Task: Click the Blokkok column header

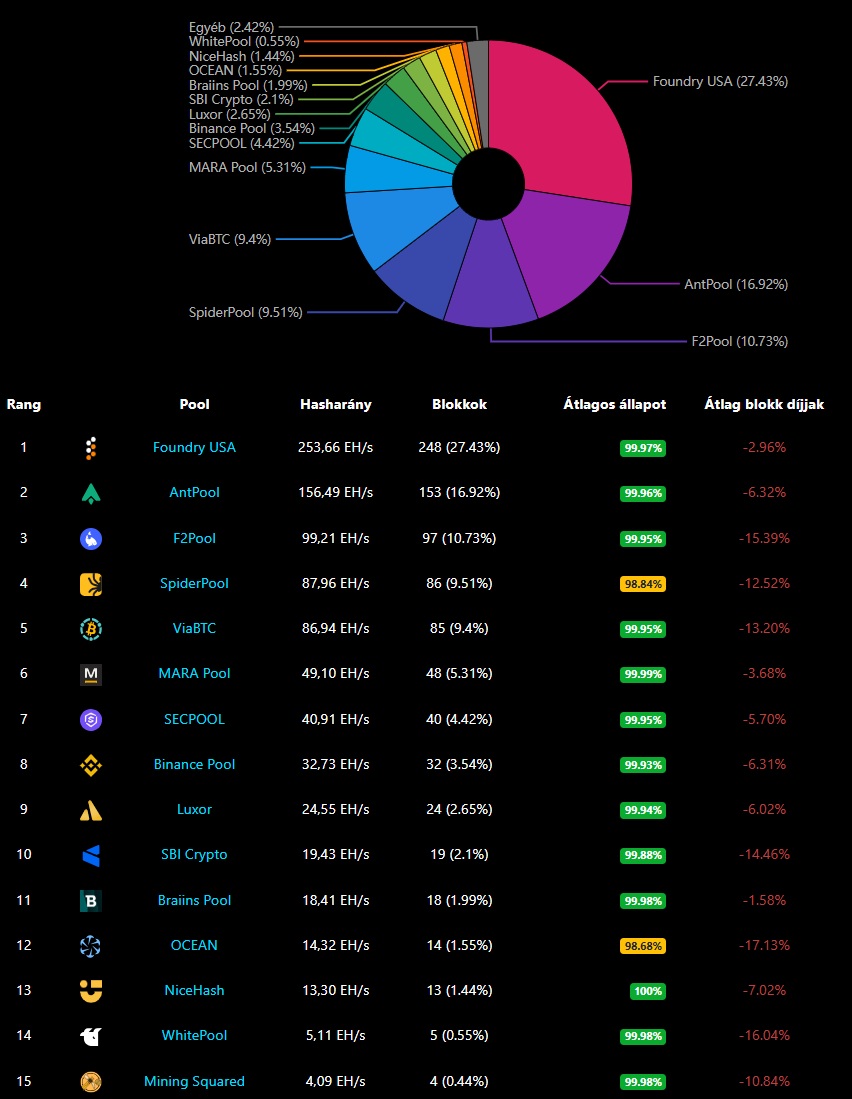Action: 459,405
